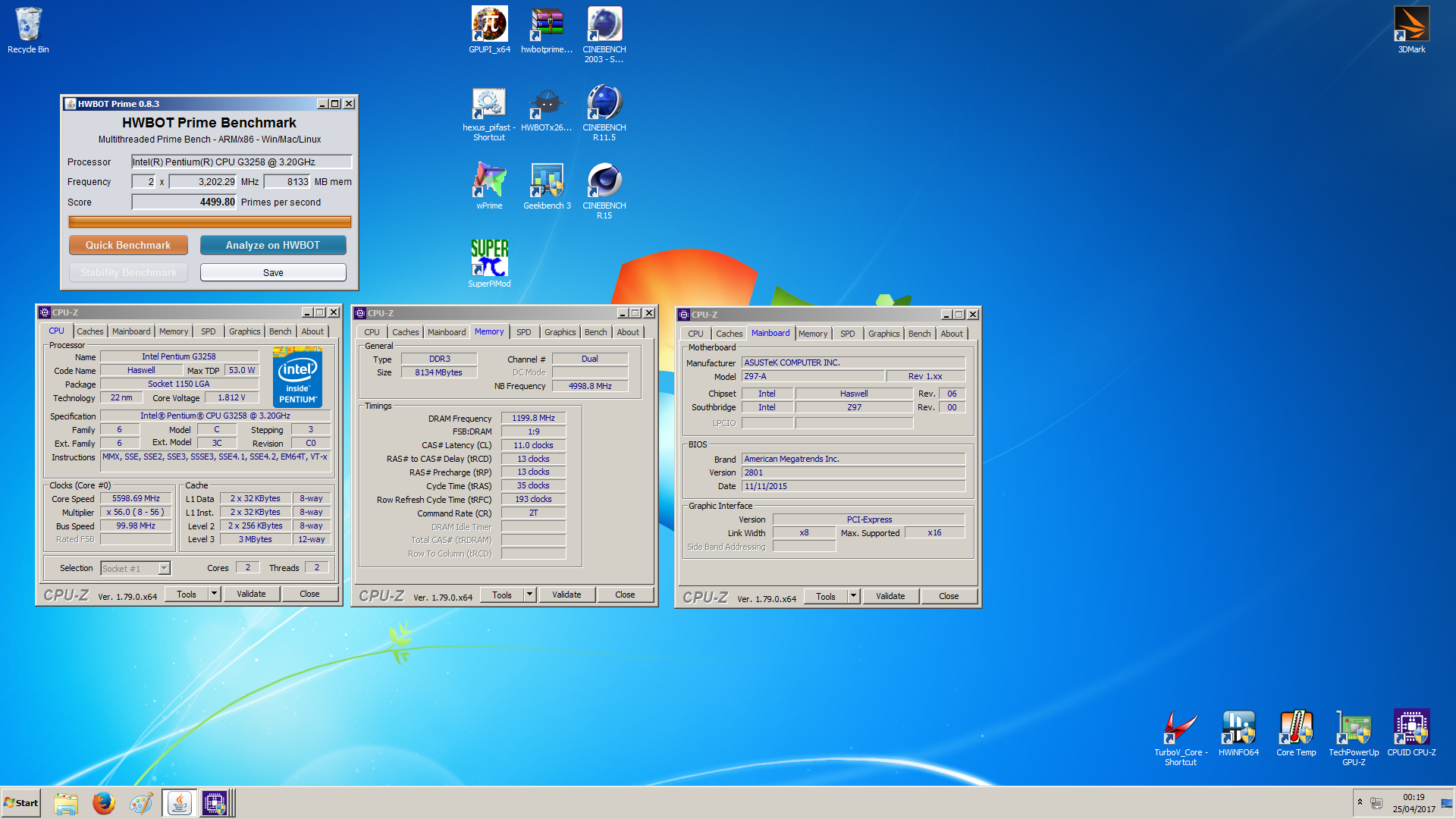Click BIOS Version value 2801

(853, 472)
